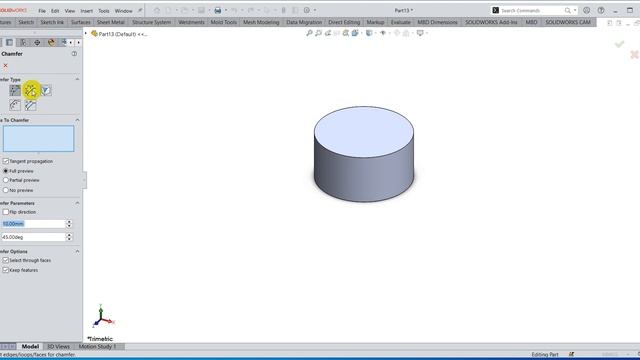Viewport: 640px width, 360px height.
Task: Toggle Tangent propagation checkbox
Action: point(6,161)
